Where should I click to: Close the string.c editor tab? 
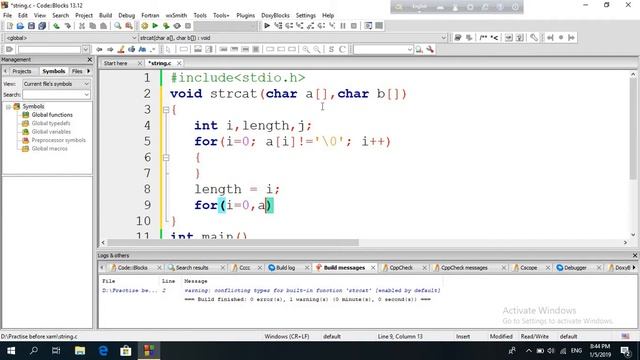[x=179, y=63]
